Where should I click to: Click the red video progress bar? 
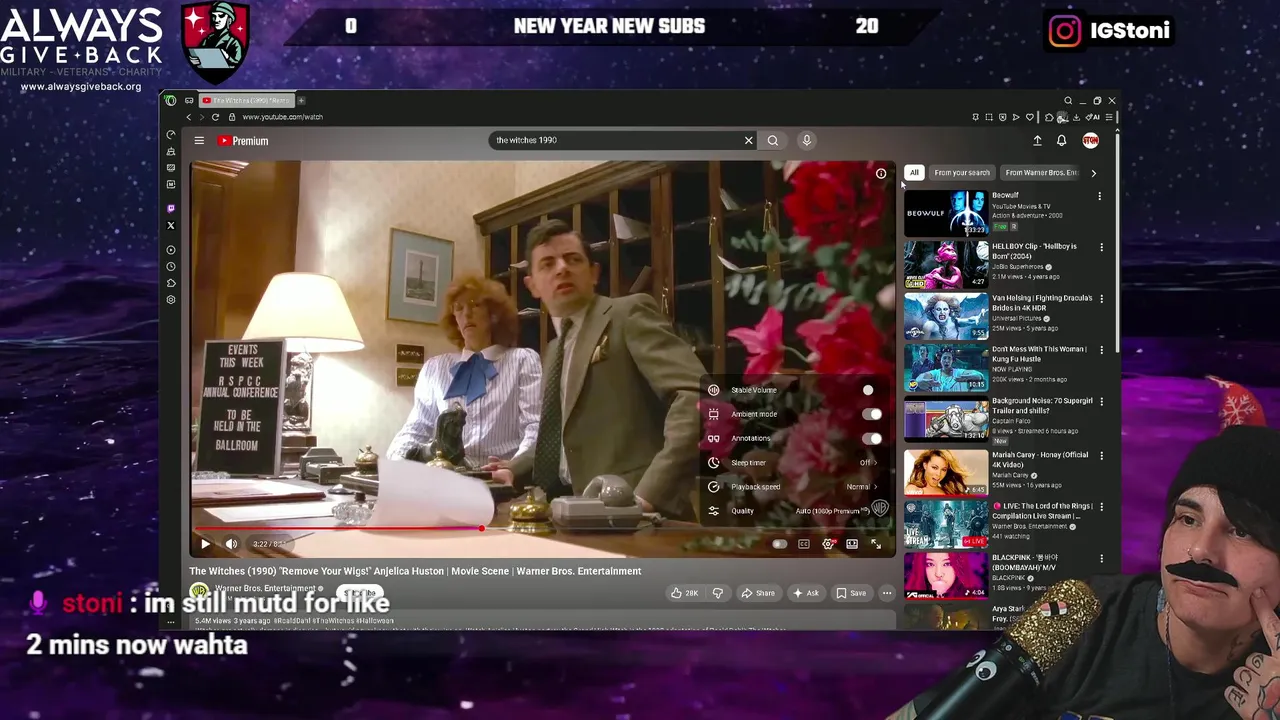338,528
